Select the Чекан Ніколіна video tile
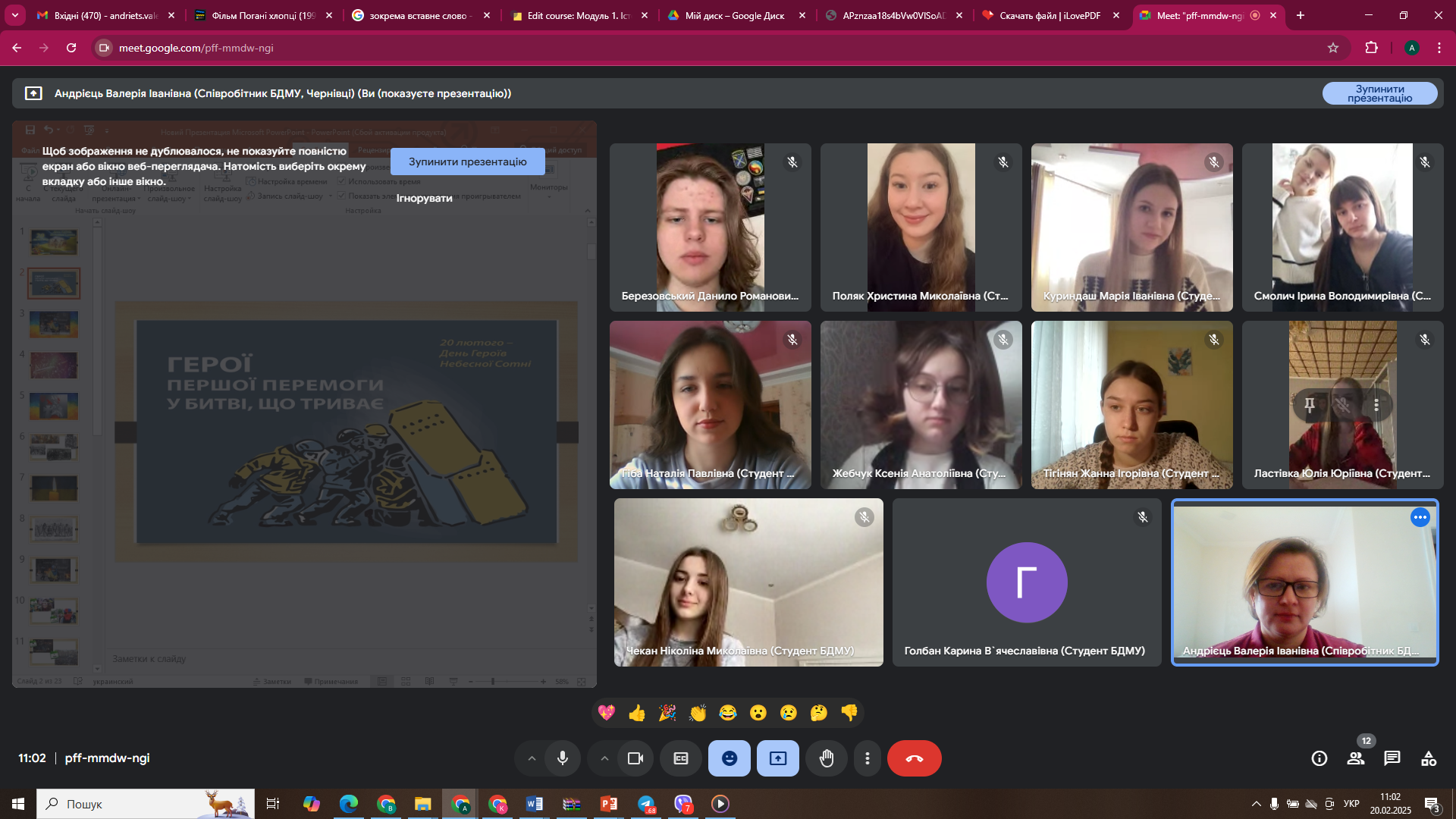 (748, 582)
